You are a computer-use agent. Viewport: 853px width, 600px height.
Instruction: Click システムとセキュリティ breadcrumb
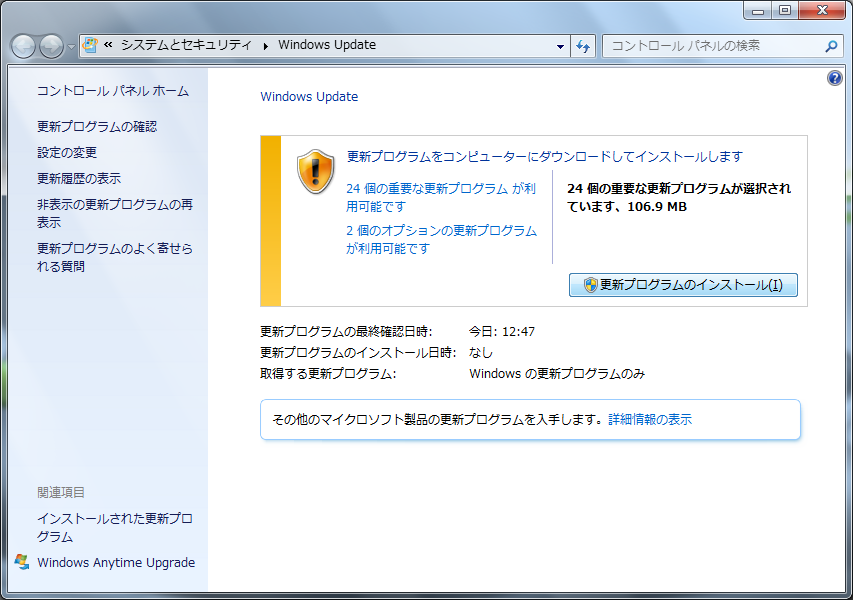click(186, 45)
